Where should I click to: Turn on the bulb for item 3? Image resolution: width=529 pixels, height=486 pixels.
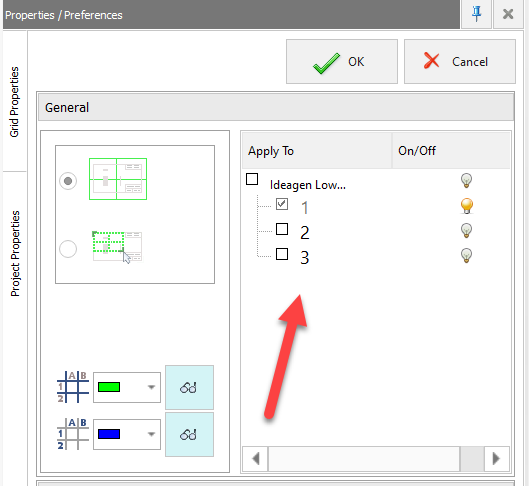point(466,255)
